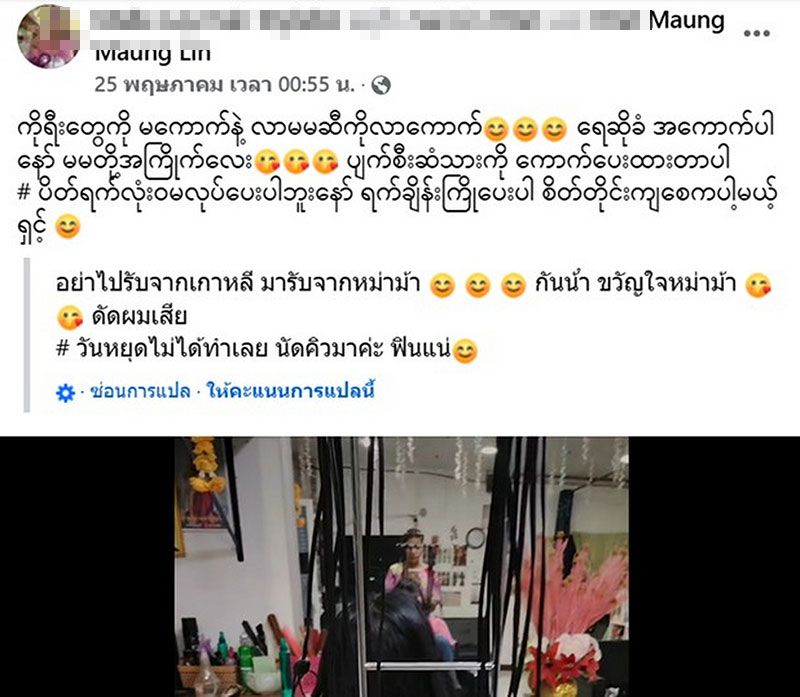
Task: Click the first smiling emoji in Burmese text
Action: pos(495,130)
